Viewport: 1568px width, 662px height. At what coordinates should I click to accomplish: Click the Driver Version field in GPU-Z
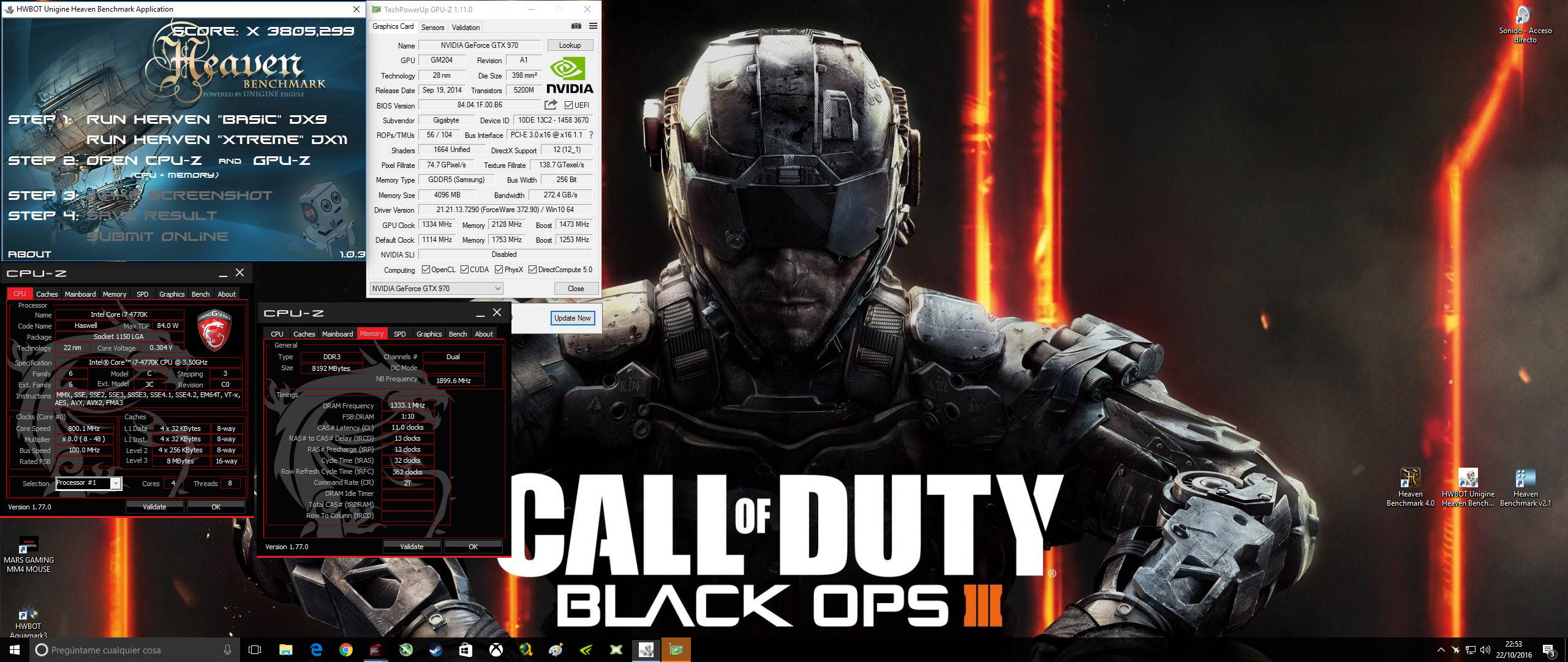[505, 210]
